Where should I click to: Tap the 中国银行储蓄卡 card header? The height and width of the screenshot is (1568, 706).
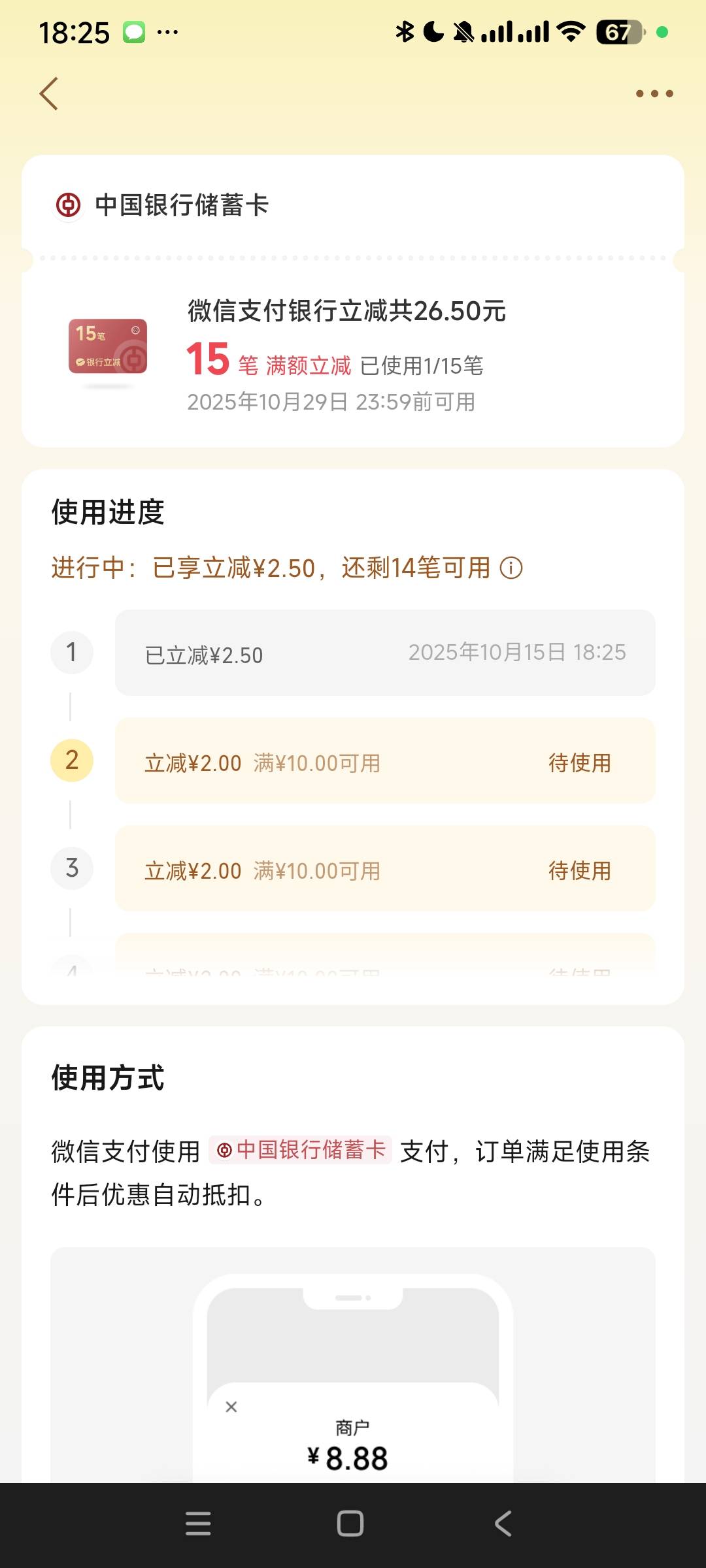182,205
